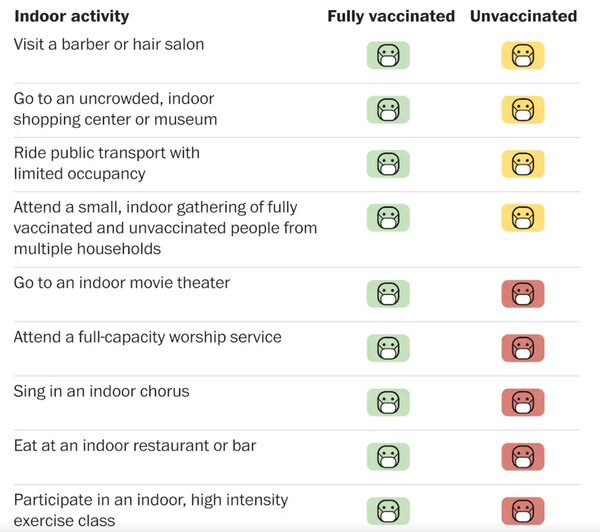Click yellow mask icon for small indoor gathering

point(523,218)
